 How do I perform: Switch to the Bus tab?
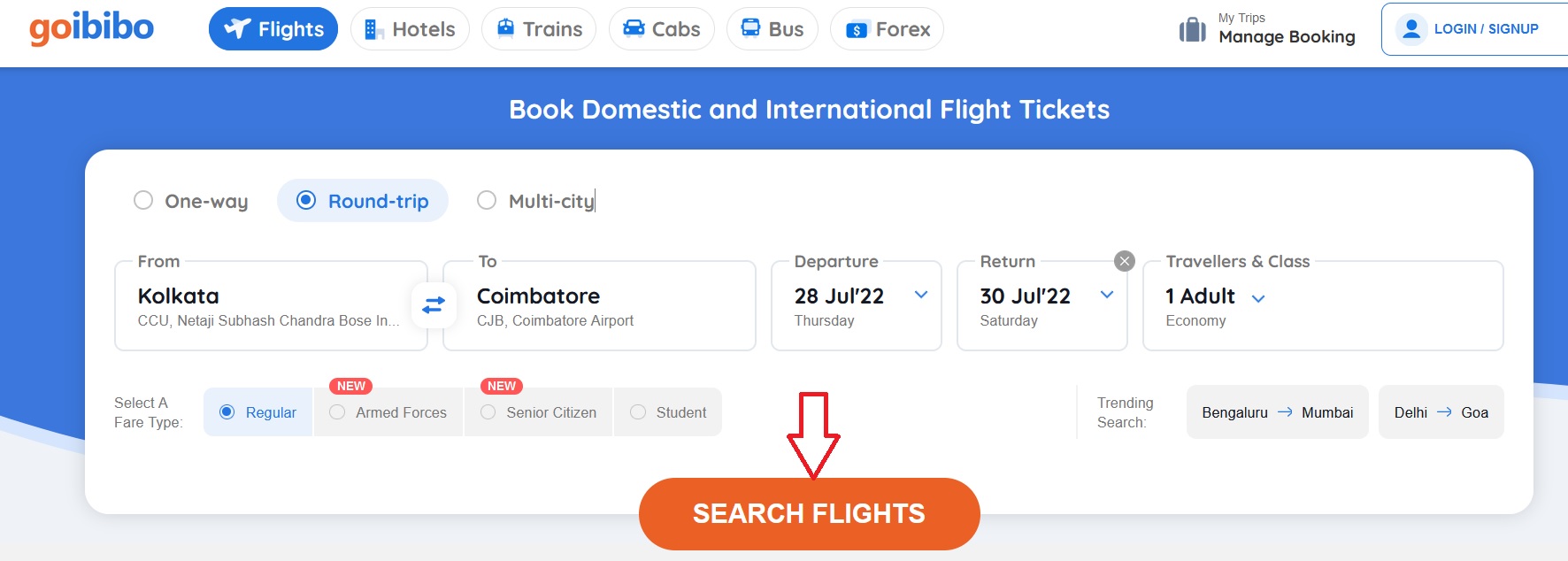click(772, 29)
